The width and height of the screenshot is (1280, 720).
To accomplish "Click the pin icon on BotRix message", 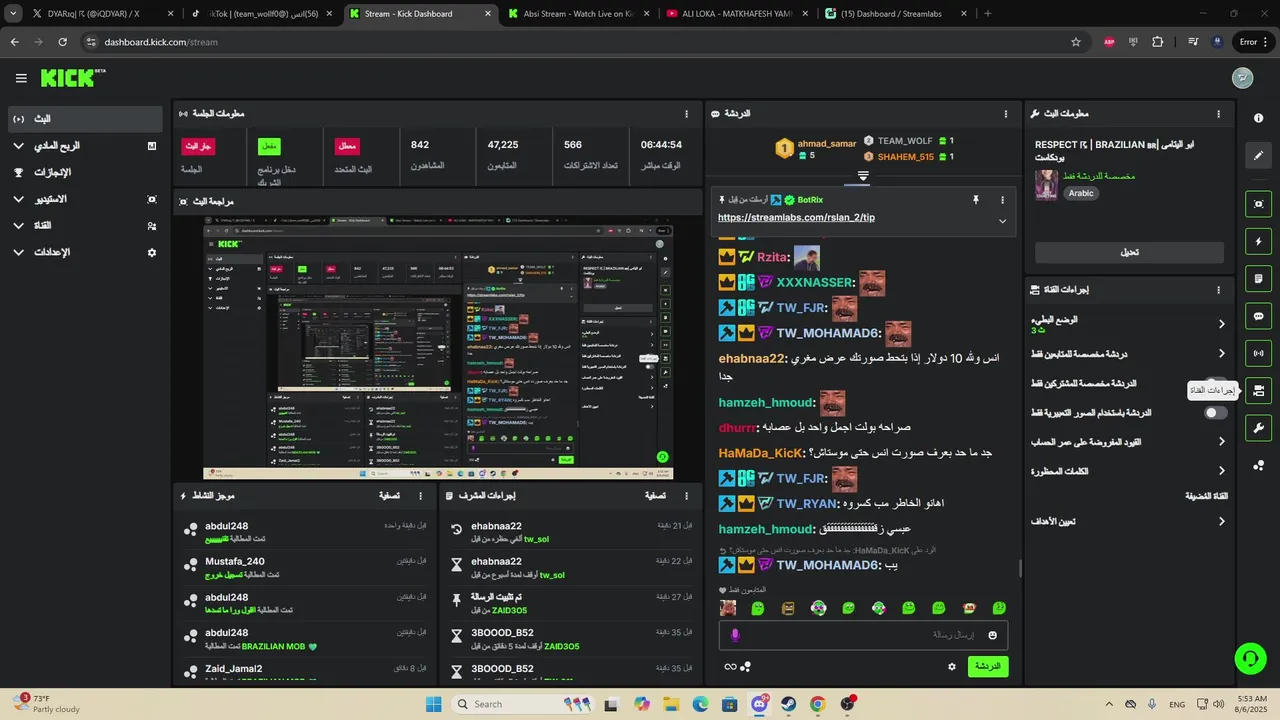I will point(976,200).
